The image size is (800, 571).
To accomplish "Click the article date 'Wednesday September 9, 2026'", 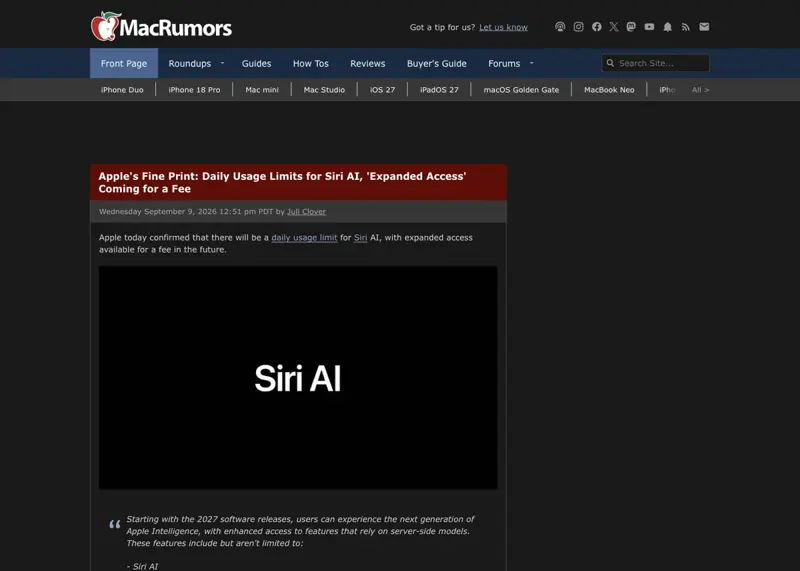I will coord(158,212).
